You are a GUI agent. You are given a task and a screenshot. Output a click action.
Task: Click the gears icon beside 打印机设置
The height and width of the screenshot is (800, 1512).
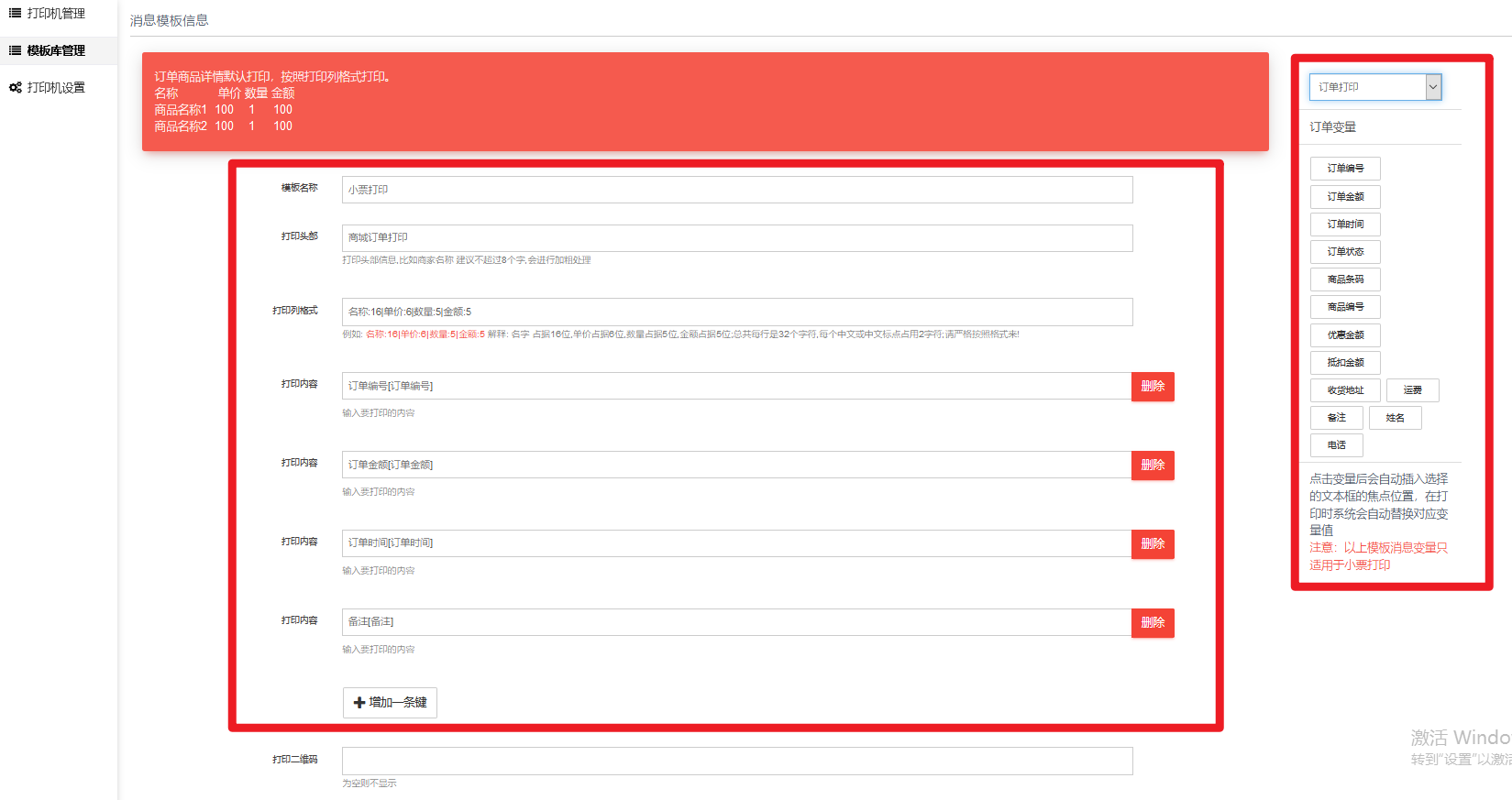click(x=15, y=88)
